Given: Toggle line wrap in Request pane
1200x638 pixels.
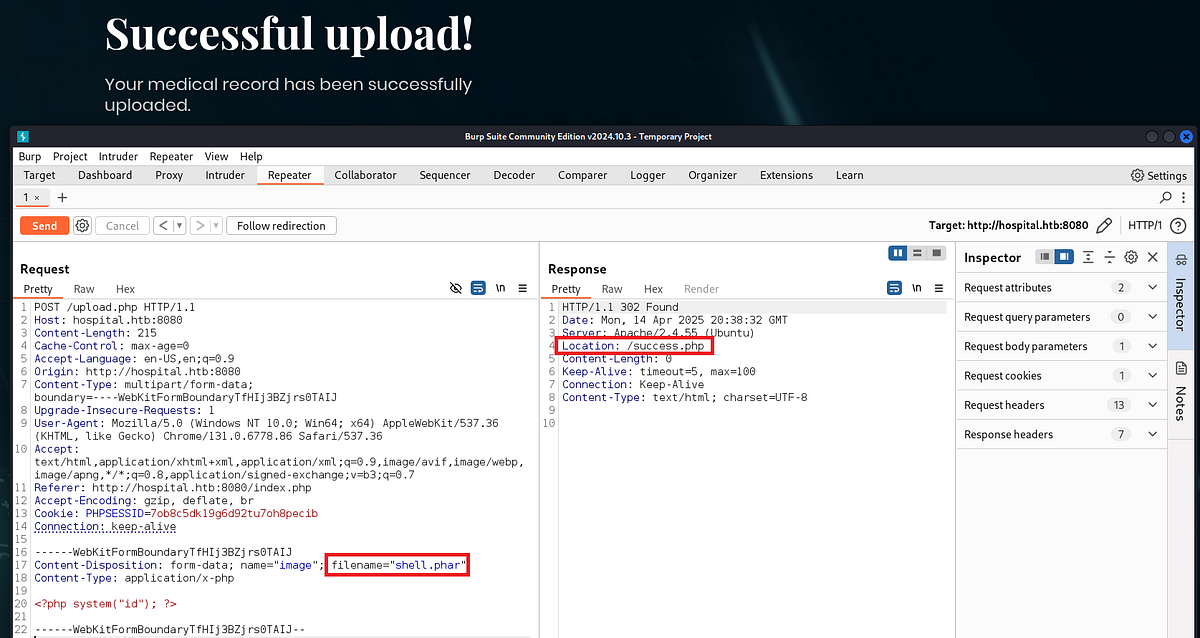Looking at the screenshot, I should 478,289.
